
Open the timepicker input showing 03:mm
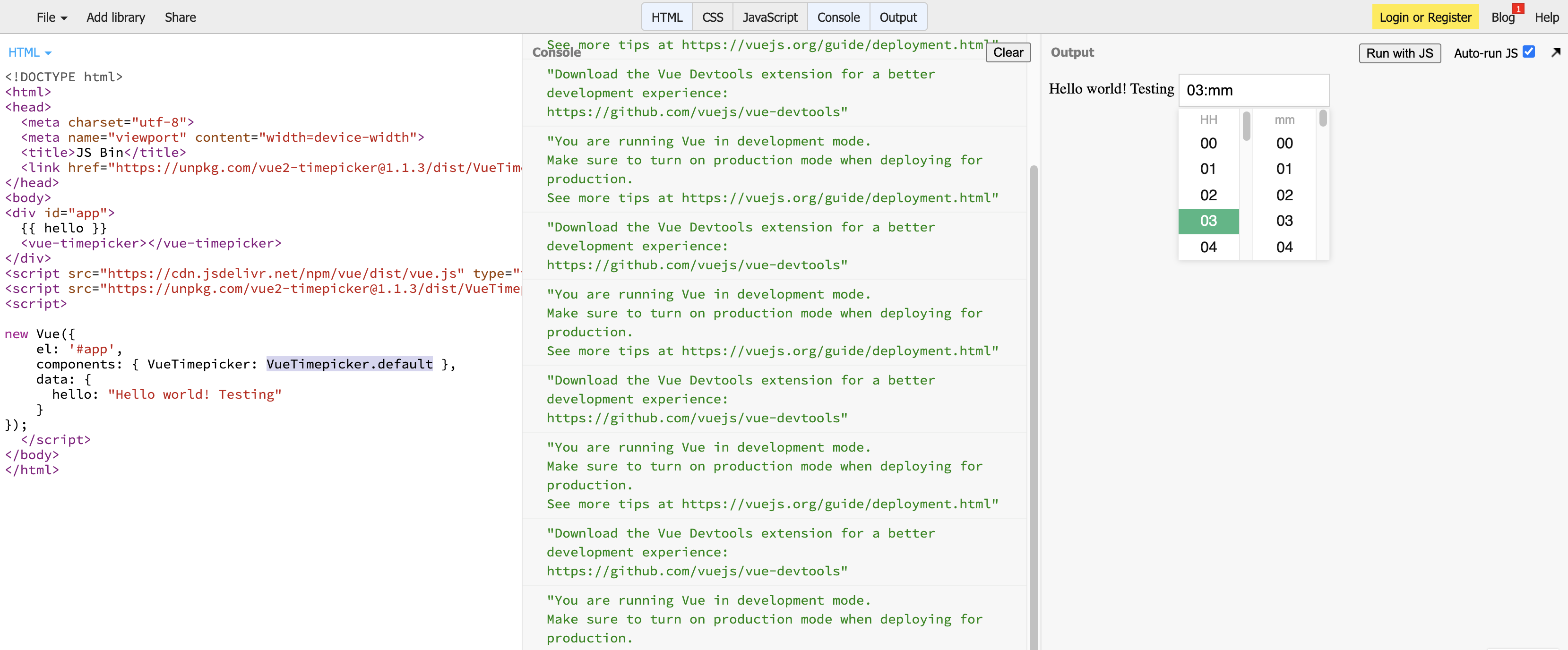(x=1253, y=90)
